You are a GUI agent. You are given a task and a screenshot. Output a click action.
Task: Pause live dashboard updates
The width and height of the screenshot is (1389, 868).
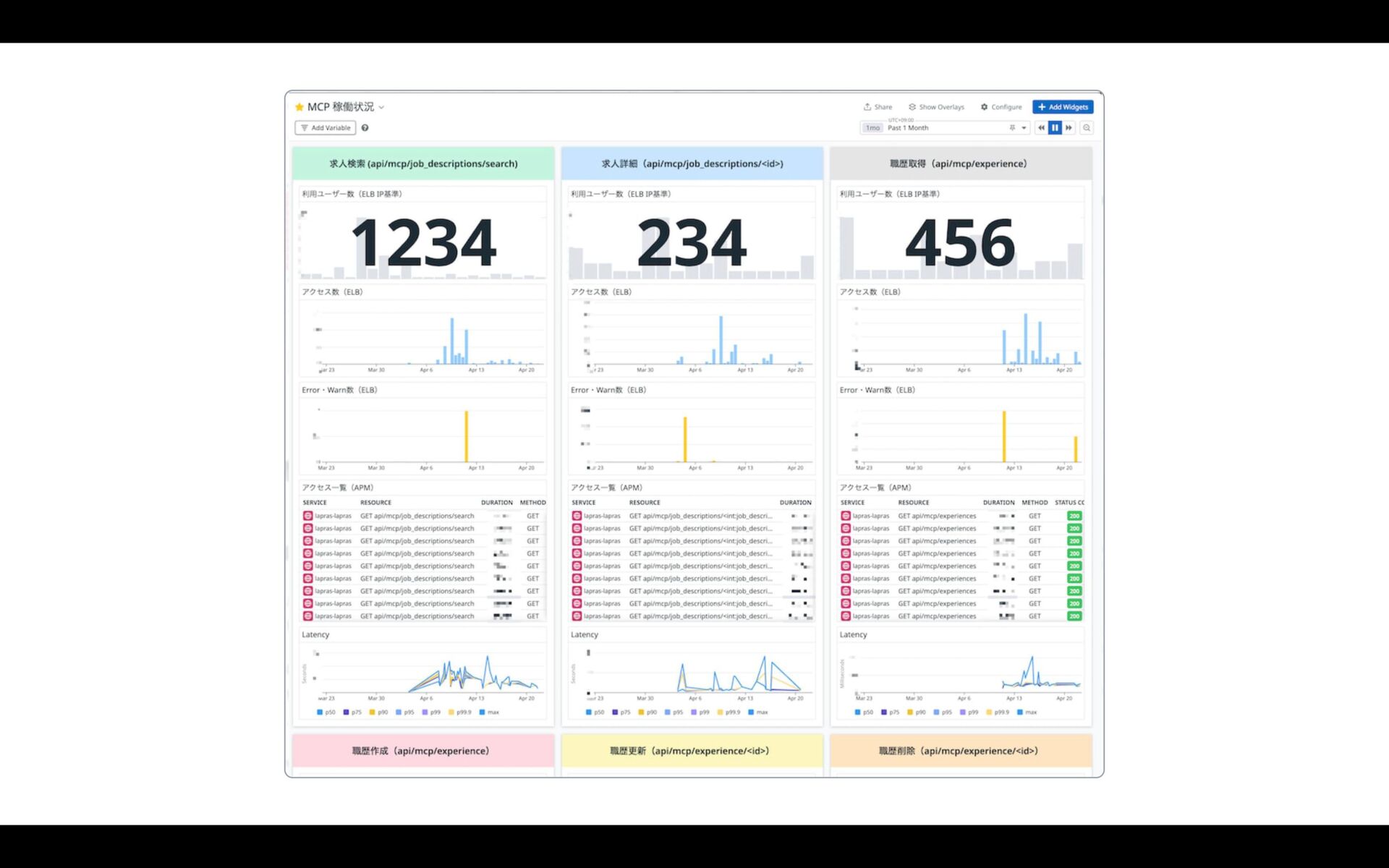[1055, 128]
